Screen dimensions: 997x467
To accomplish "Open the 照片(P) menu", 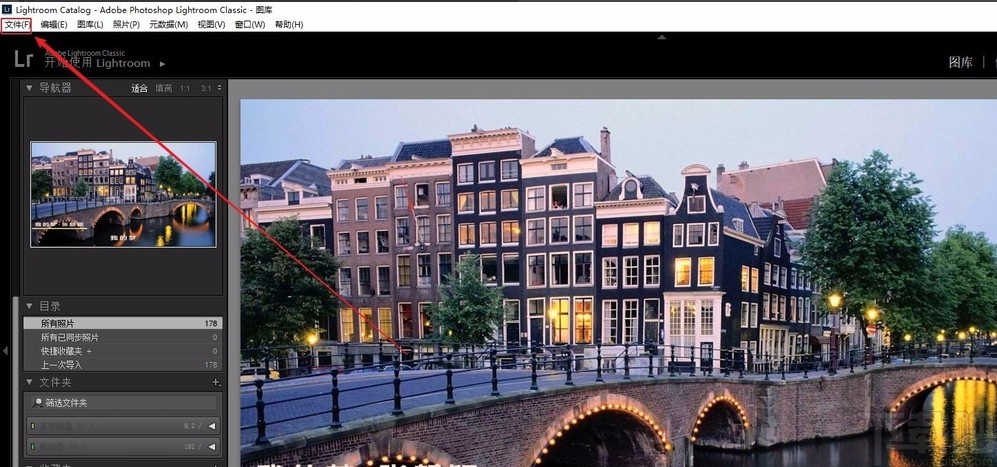I will click(x=126, y=25).
